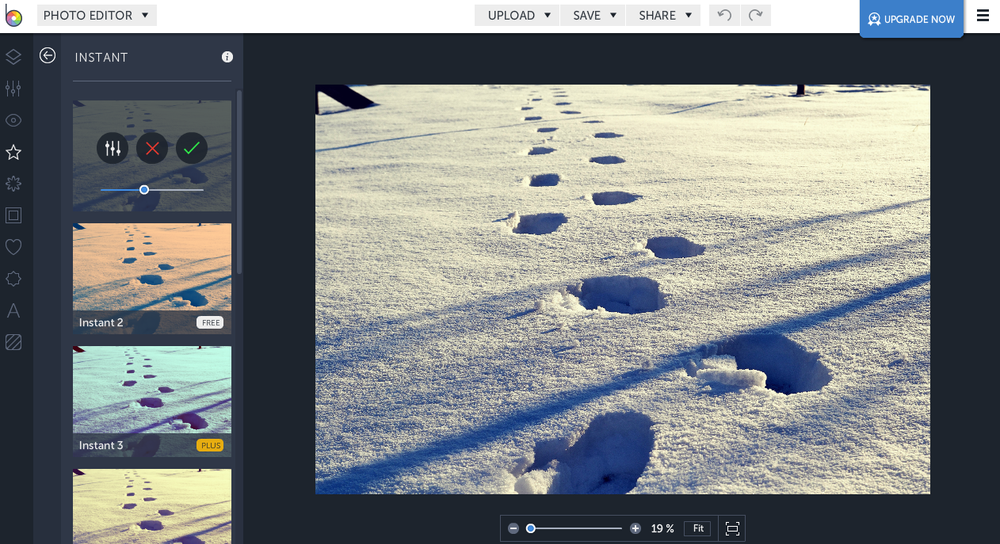Open the SHARE dropdown menu
Image resolution: width=1000 pixels, height=544 pixels.
(x=663, y=15)
